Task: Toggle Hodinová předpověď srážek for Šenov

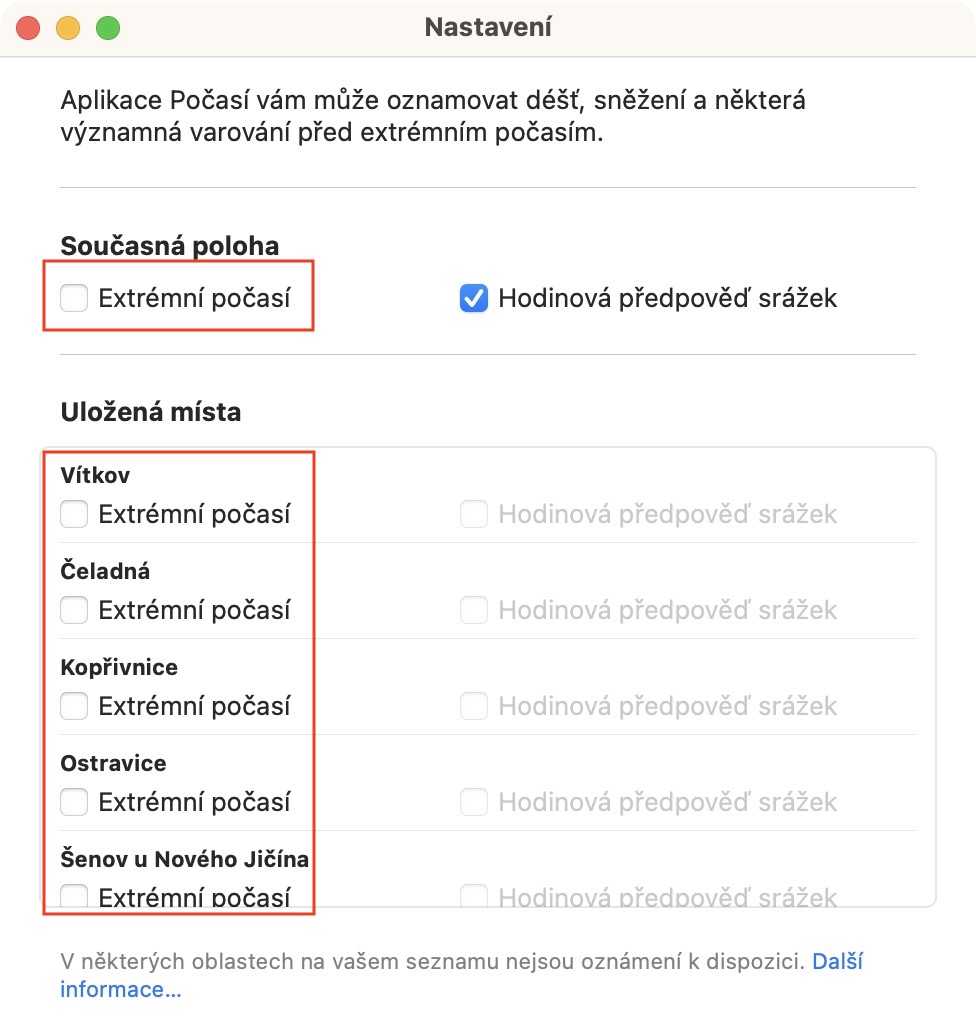Action: point(474,896)
